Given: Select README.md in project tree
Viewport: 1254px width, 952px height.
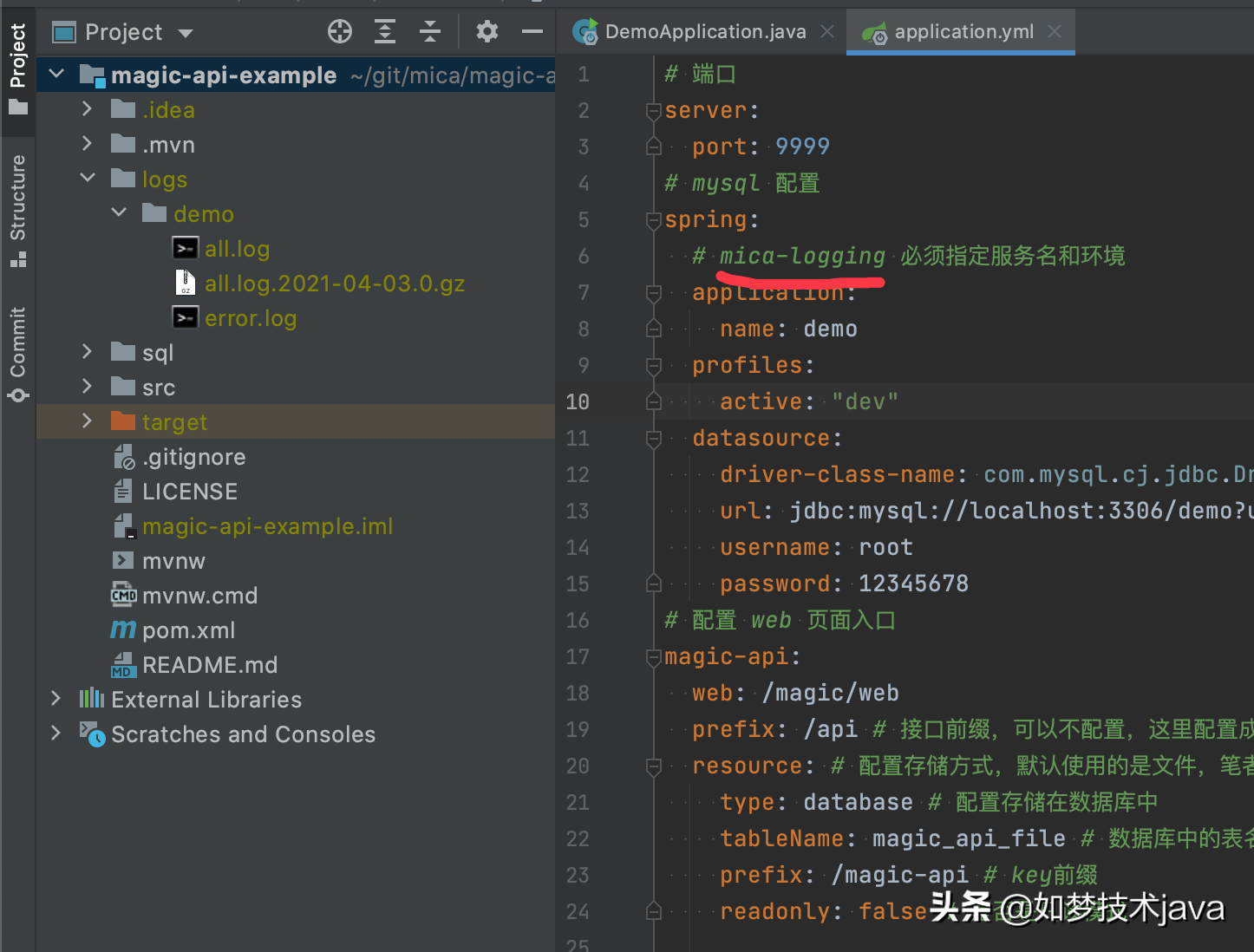Looking at the screenshot, I should click(209, 665).
